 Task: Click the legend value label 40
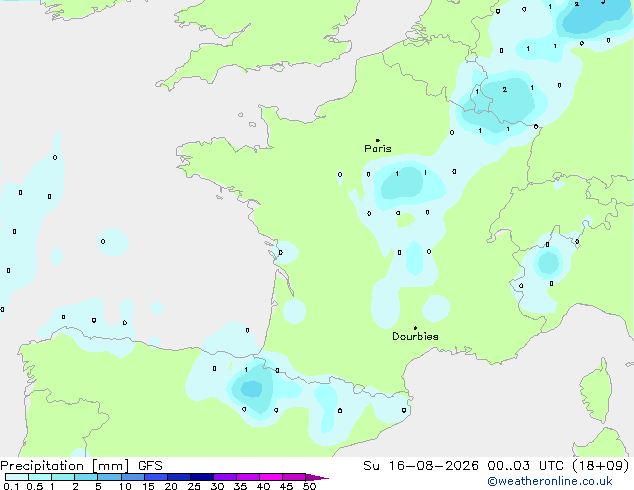point(263,486)
